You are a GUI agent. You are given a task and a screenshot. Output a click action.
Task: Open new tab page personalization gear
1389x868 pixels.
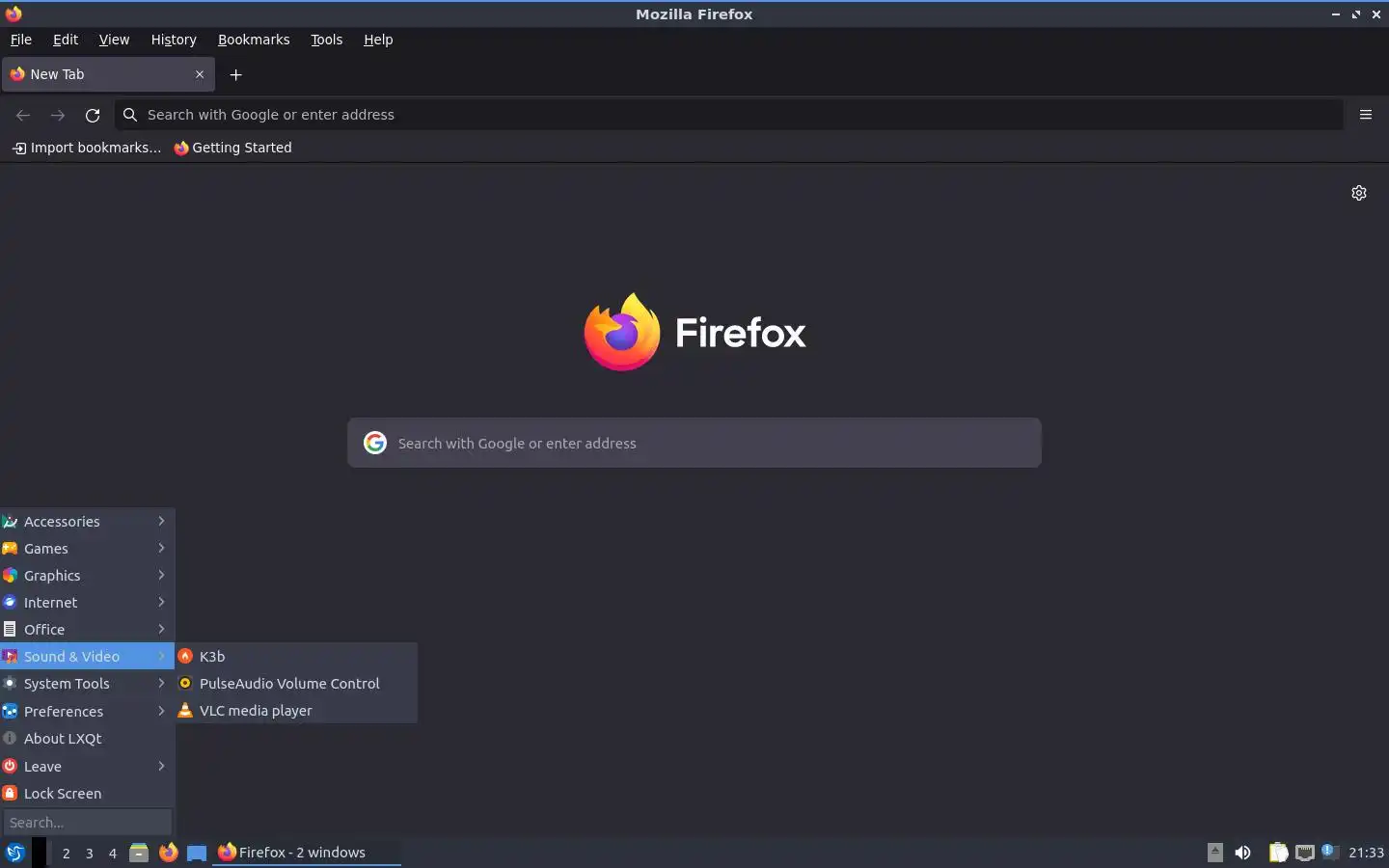[x=1359, y=193]
